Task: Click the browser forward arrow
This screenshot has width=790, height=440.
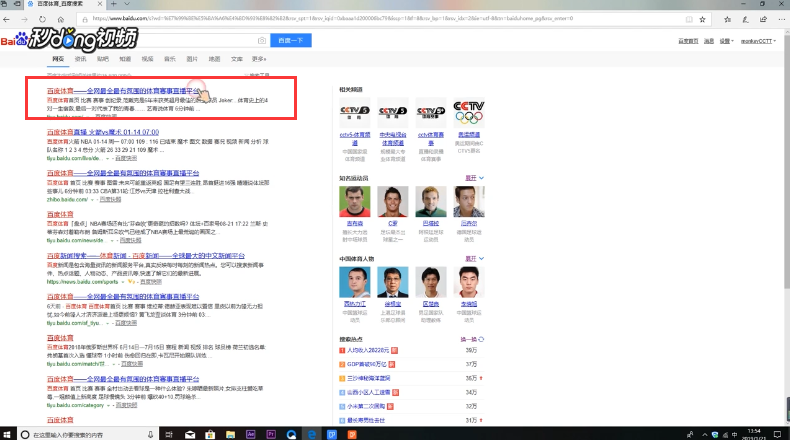Action: tap(24, 19)
